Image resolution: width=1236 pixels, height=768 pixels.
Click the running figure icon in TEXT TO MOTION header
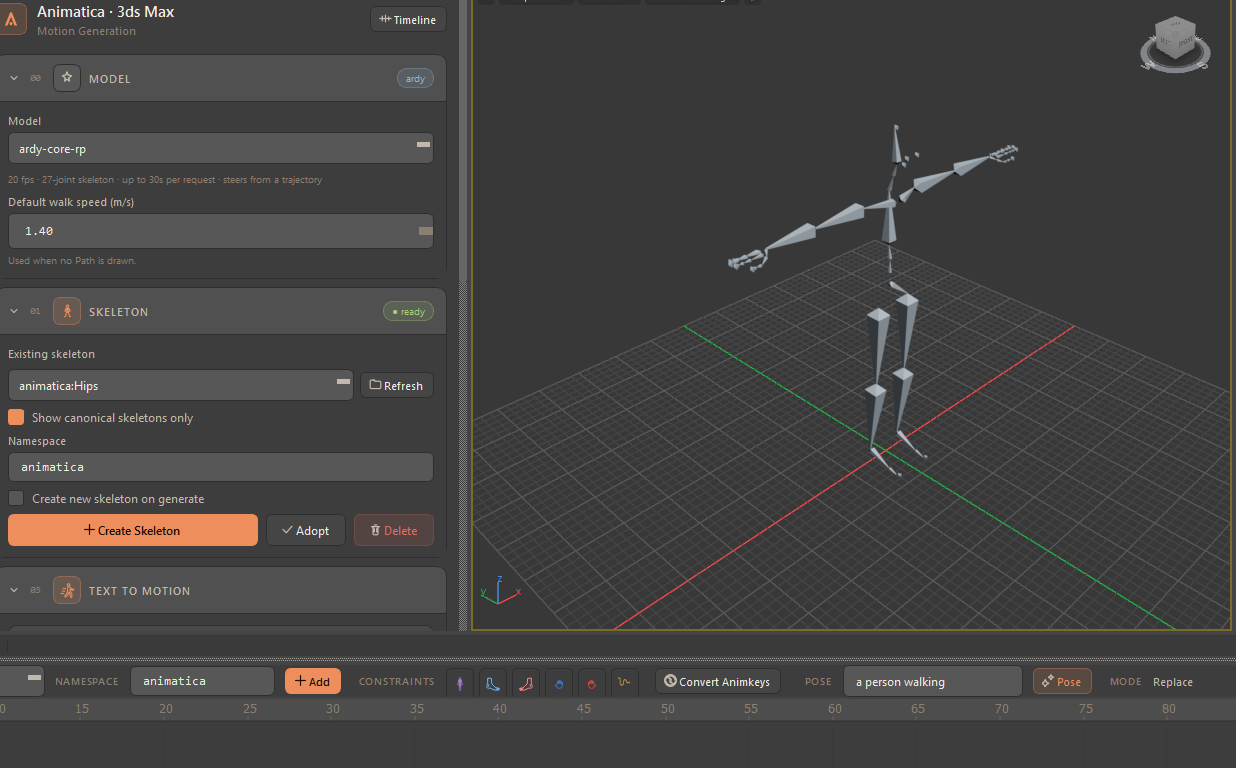pyautogui.click(x=67, y=590)
